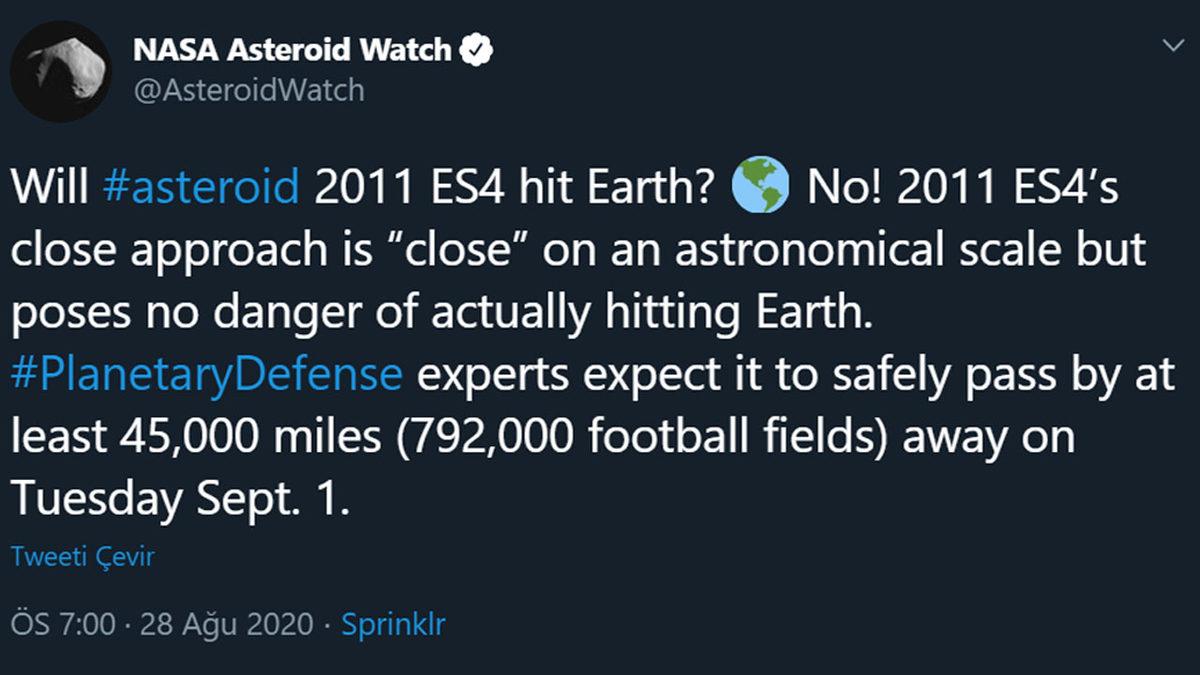Follow the #asteroid hashtag
The width and height of the screenshot is (1200, 675).
click(x=201, y=187)
